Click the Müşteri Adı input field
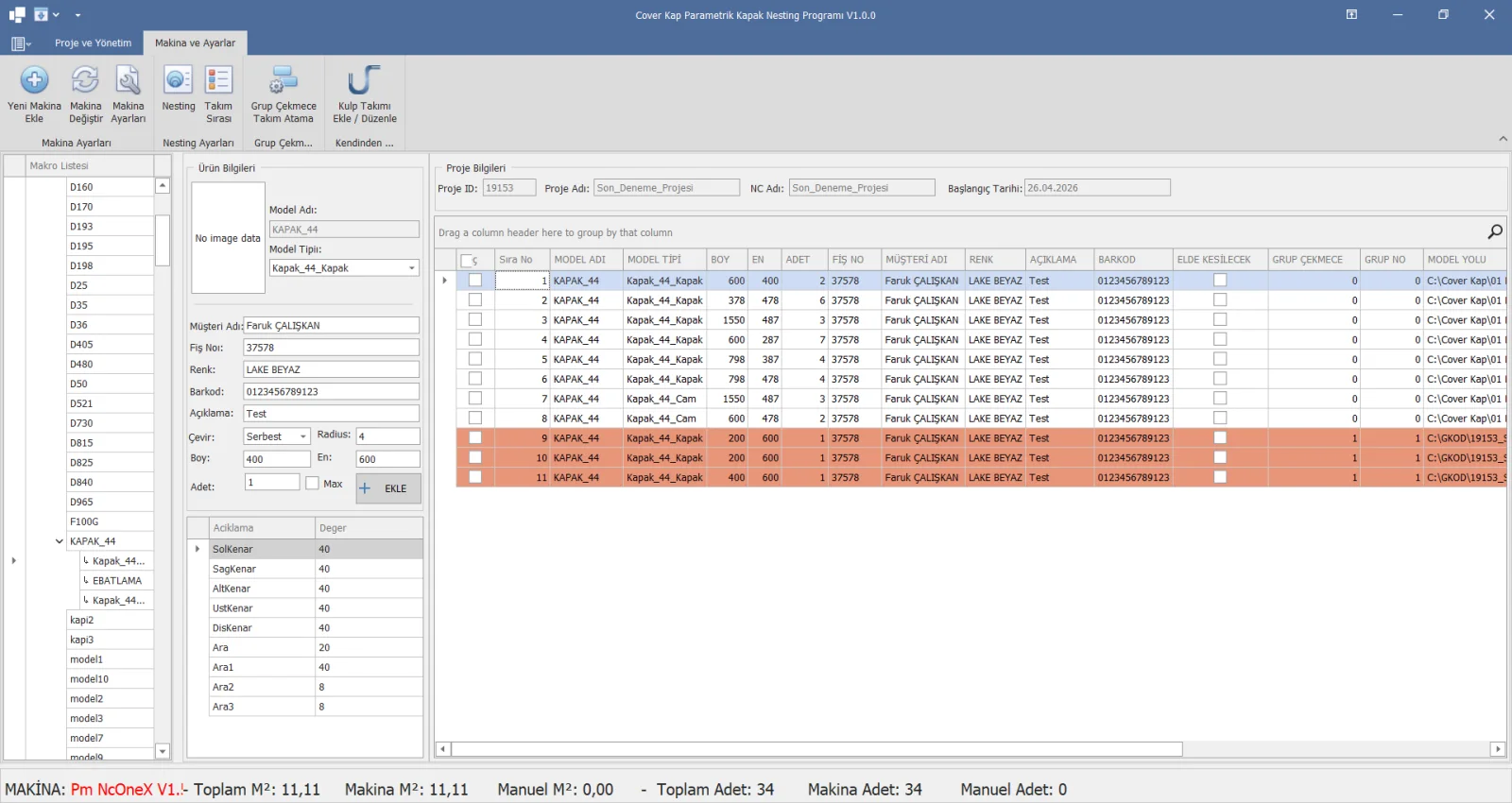 (x=331, y=326)
